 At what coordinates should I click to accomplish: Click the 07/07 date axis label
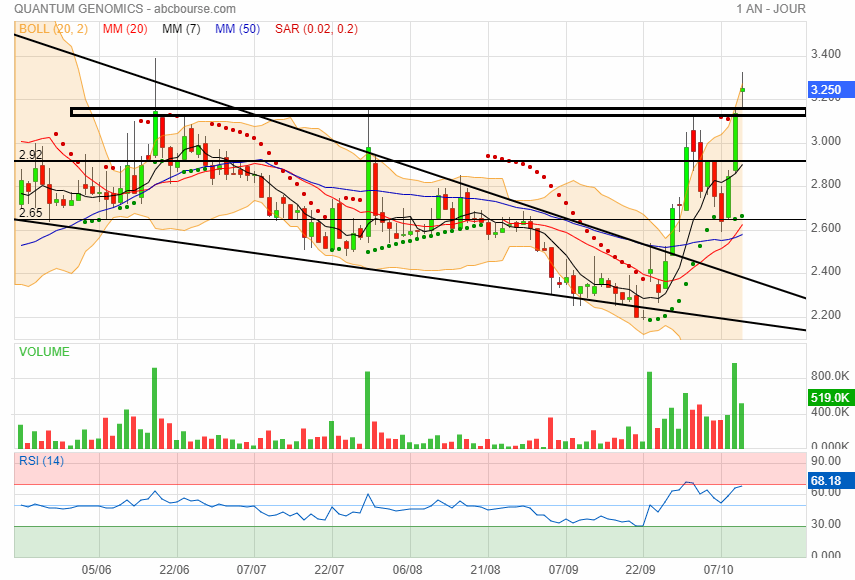click(252, 570)
